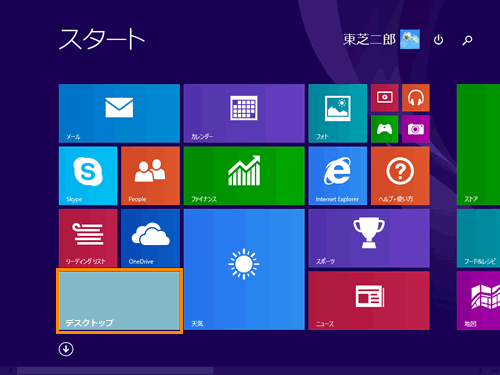Open user account menu 東芝二郎
500x375 pixels.
point(381,39)
